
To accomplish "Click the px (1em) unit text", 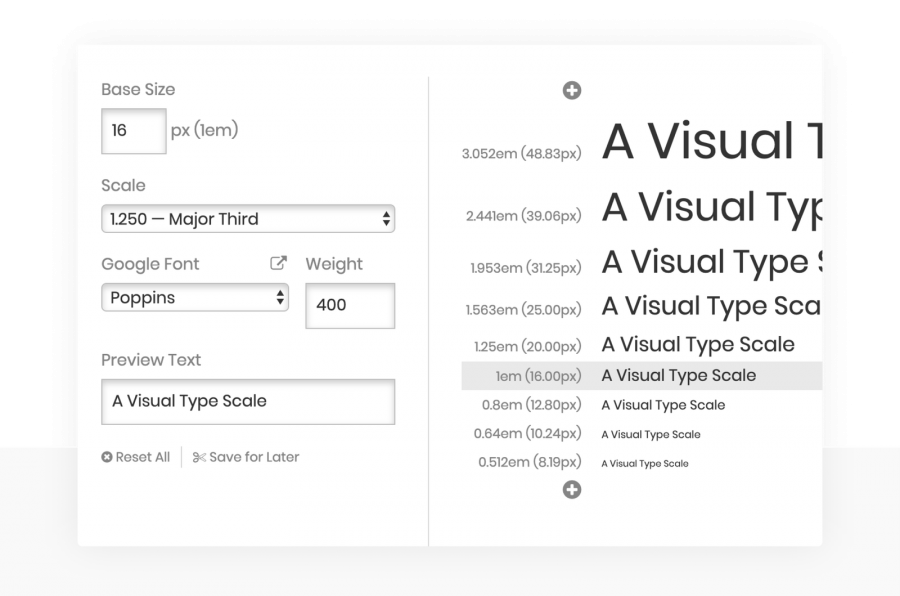I will click(x=204, y=130).
